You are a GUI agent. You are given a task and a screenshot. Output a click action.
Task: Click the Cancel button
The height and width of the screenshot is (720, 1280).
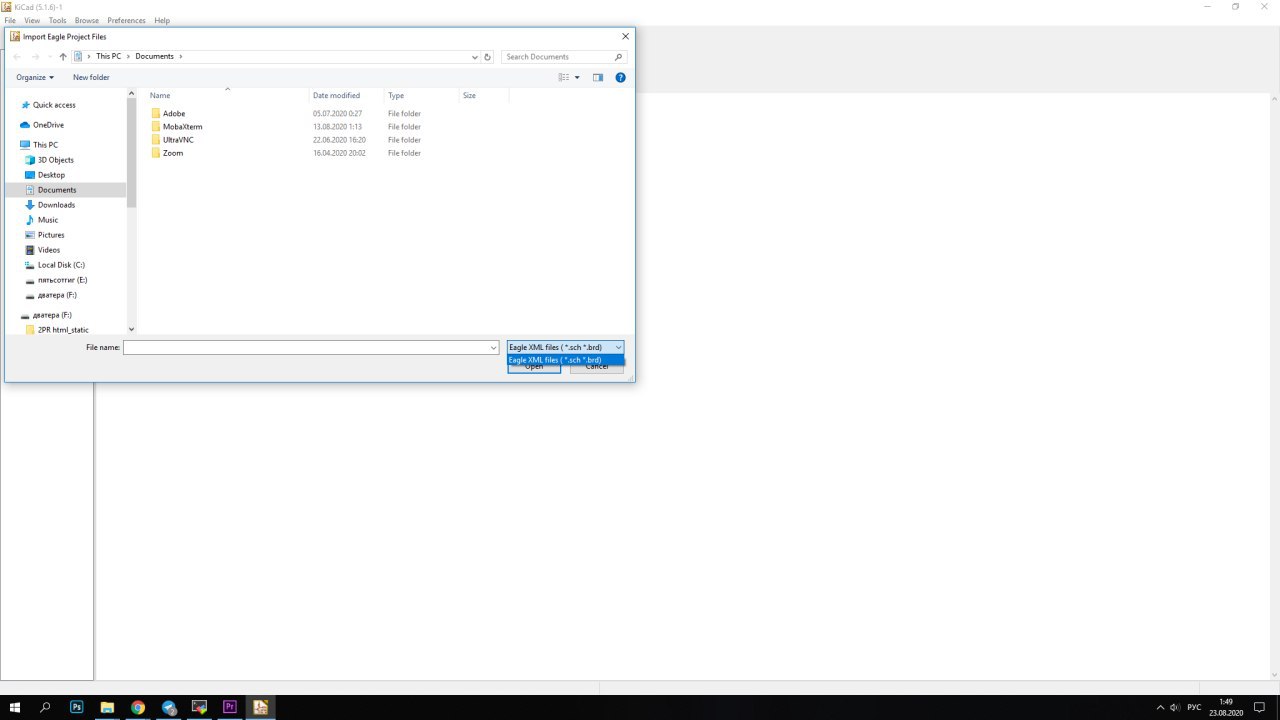(597, 367)
